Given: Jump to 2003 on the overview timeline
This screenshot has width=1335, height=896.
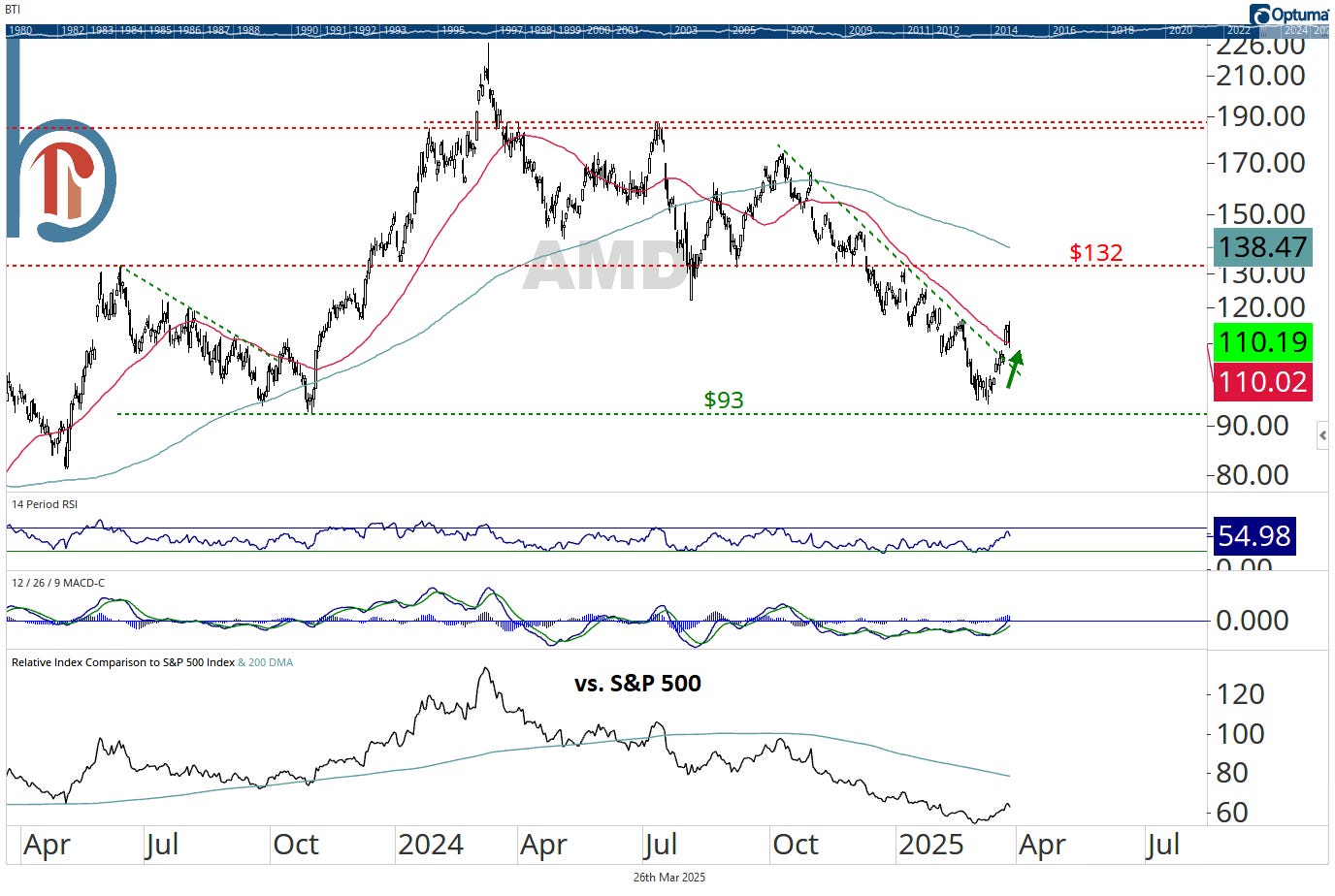Looking at the screenshot, I should (x=685, y=30).
